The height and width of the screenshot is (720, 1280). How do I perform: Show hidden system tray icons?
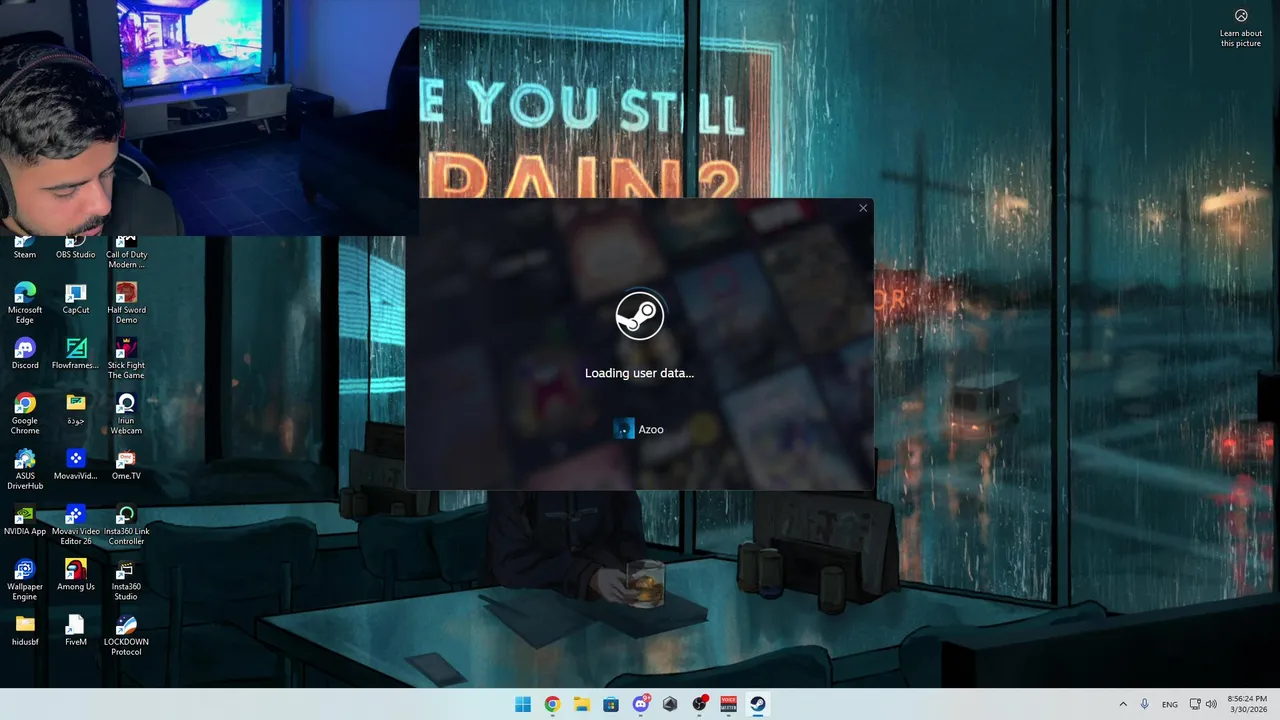coord(1123,704)
